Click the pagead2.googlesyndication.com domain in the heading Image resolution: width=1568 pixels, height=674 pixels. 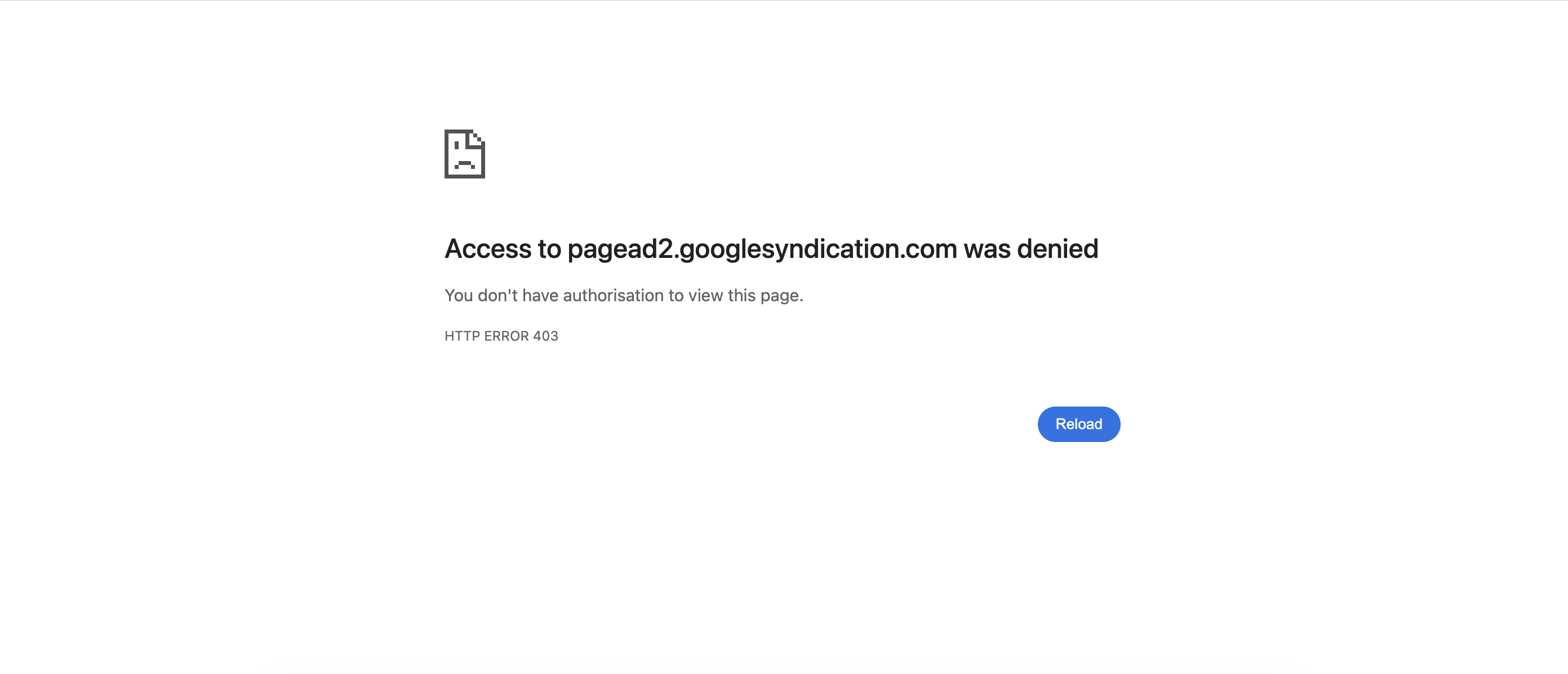(762, 249)
